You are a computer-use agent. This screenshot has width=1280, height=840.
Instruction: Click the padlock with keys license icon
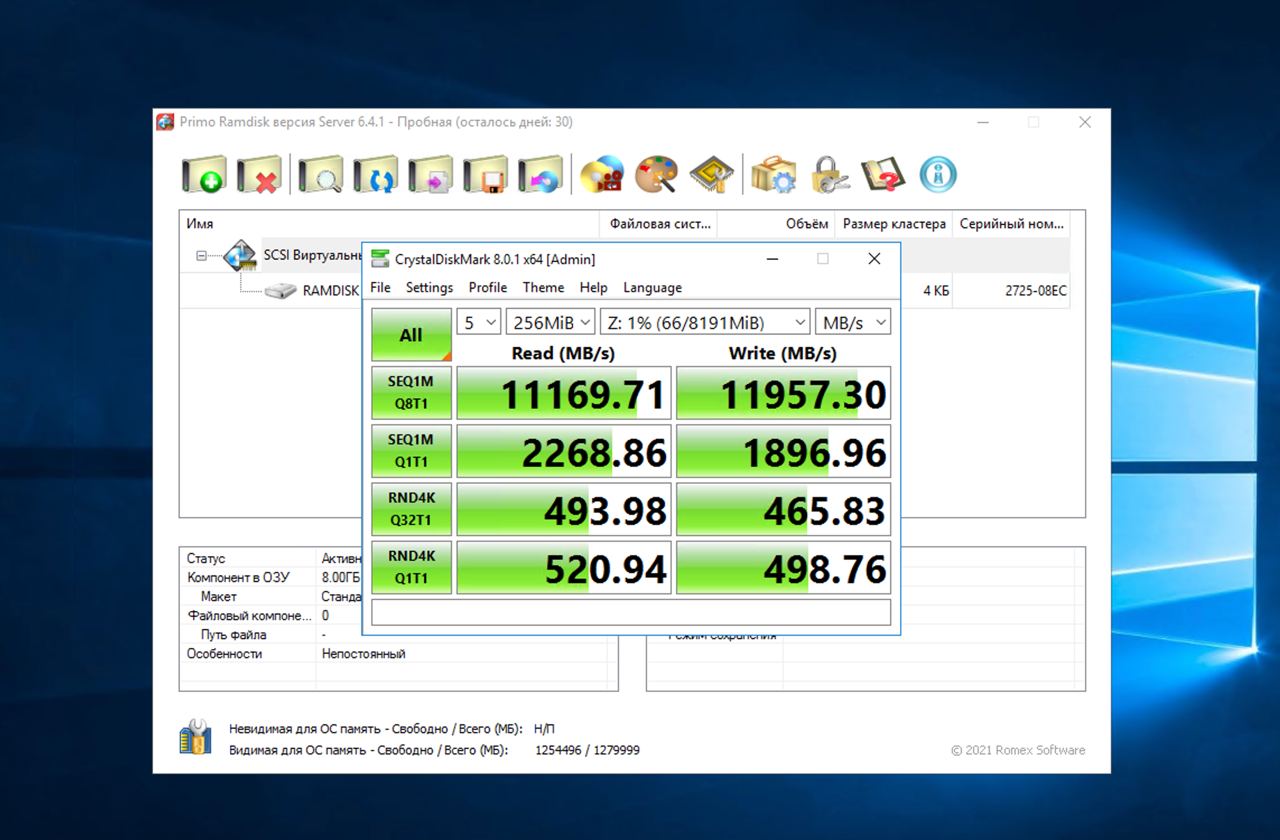(x=829, y=175)
